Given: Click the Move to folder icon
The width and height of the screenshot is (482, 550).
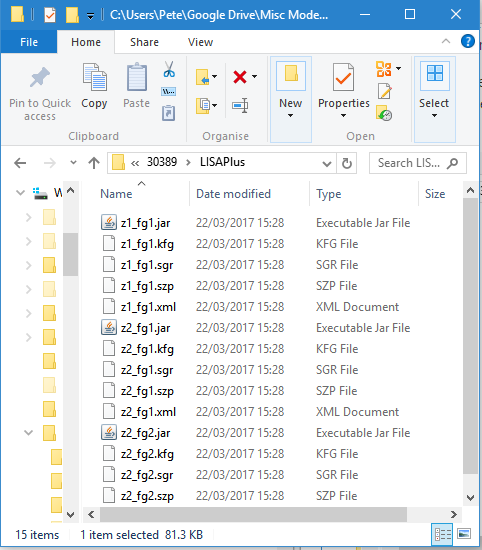Looking at the screenshot, I should tap(203, 77).
